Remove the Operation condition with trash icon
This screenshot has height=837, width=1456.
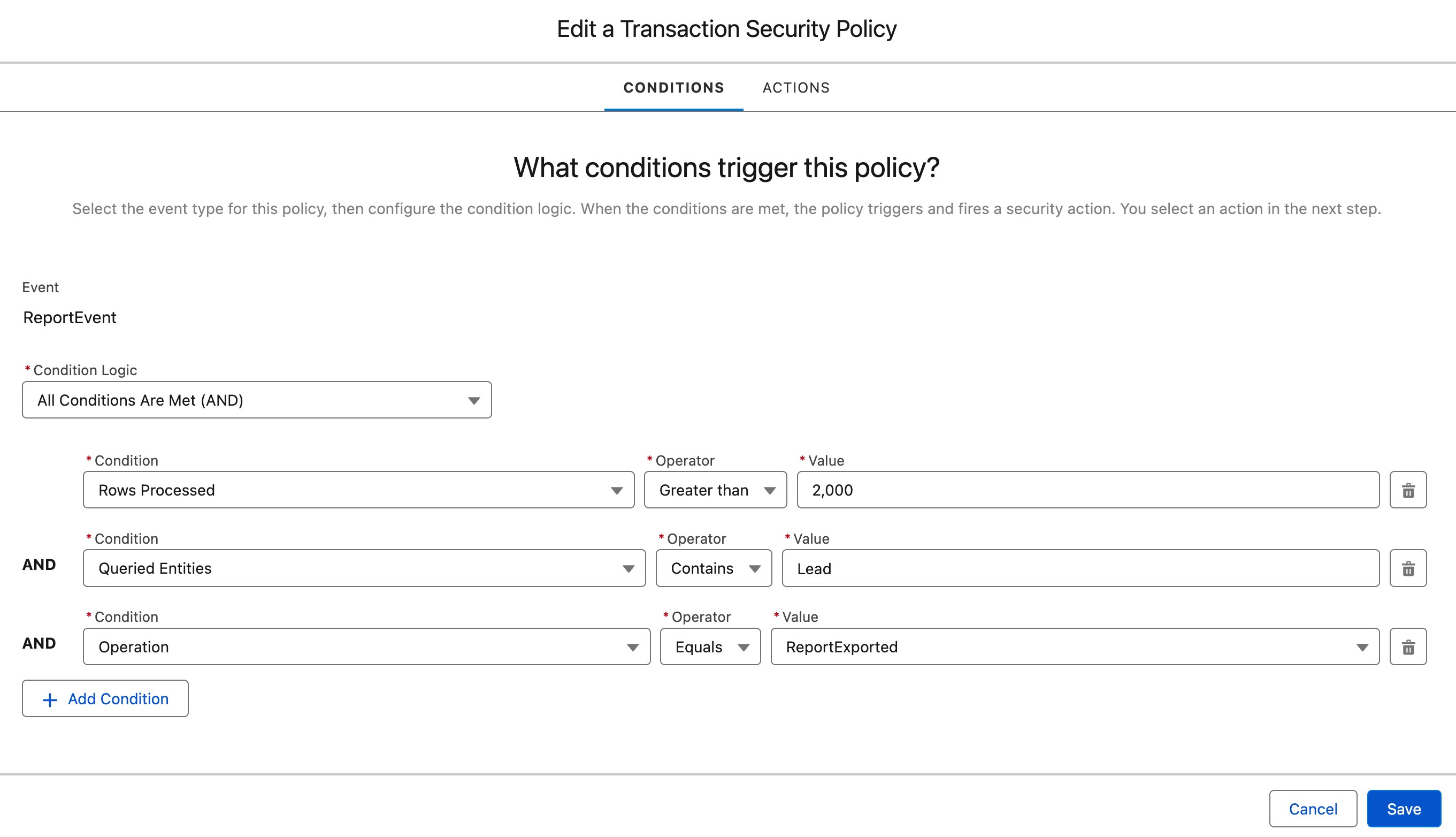1408,646
